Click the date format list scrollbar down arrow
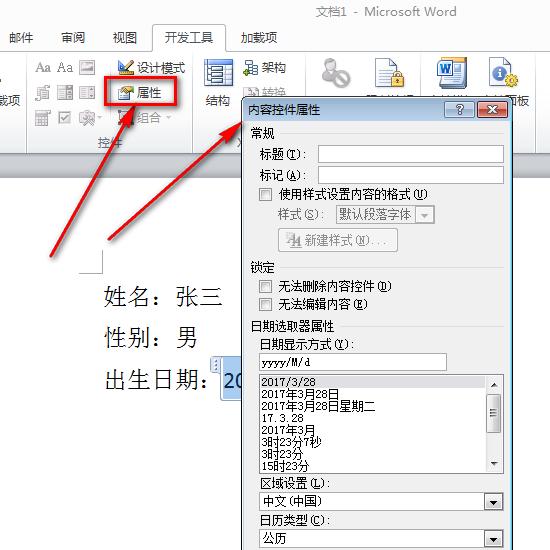This screenshot has width=550, height=550. click(x=494, y=464)
